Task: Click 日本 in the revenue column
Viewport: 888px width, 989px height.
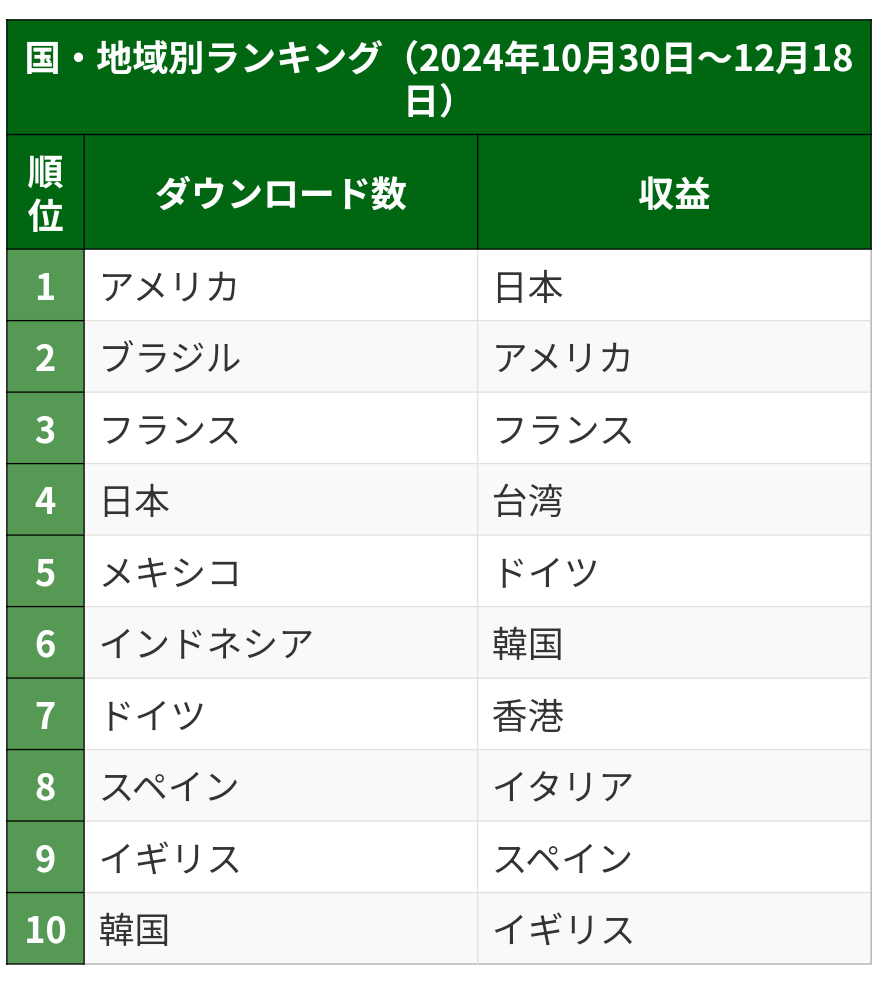Action: (x=528, y=287)
